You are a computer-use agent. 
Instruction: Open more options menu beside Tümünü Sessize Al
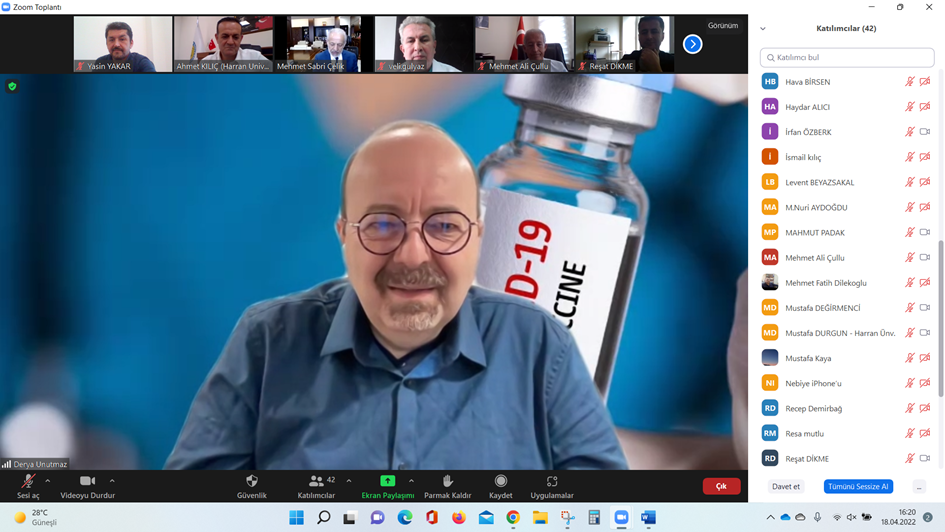(918, 487)
